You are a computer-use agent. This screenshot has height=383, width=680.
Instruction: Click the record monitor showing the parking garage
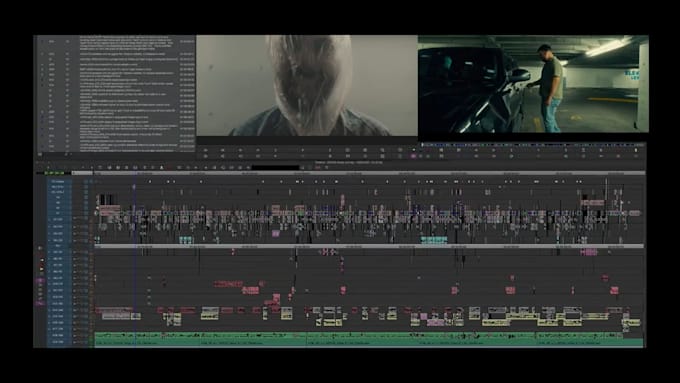(533, 84)
